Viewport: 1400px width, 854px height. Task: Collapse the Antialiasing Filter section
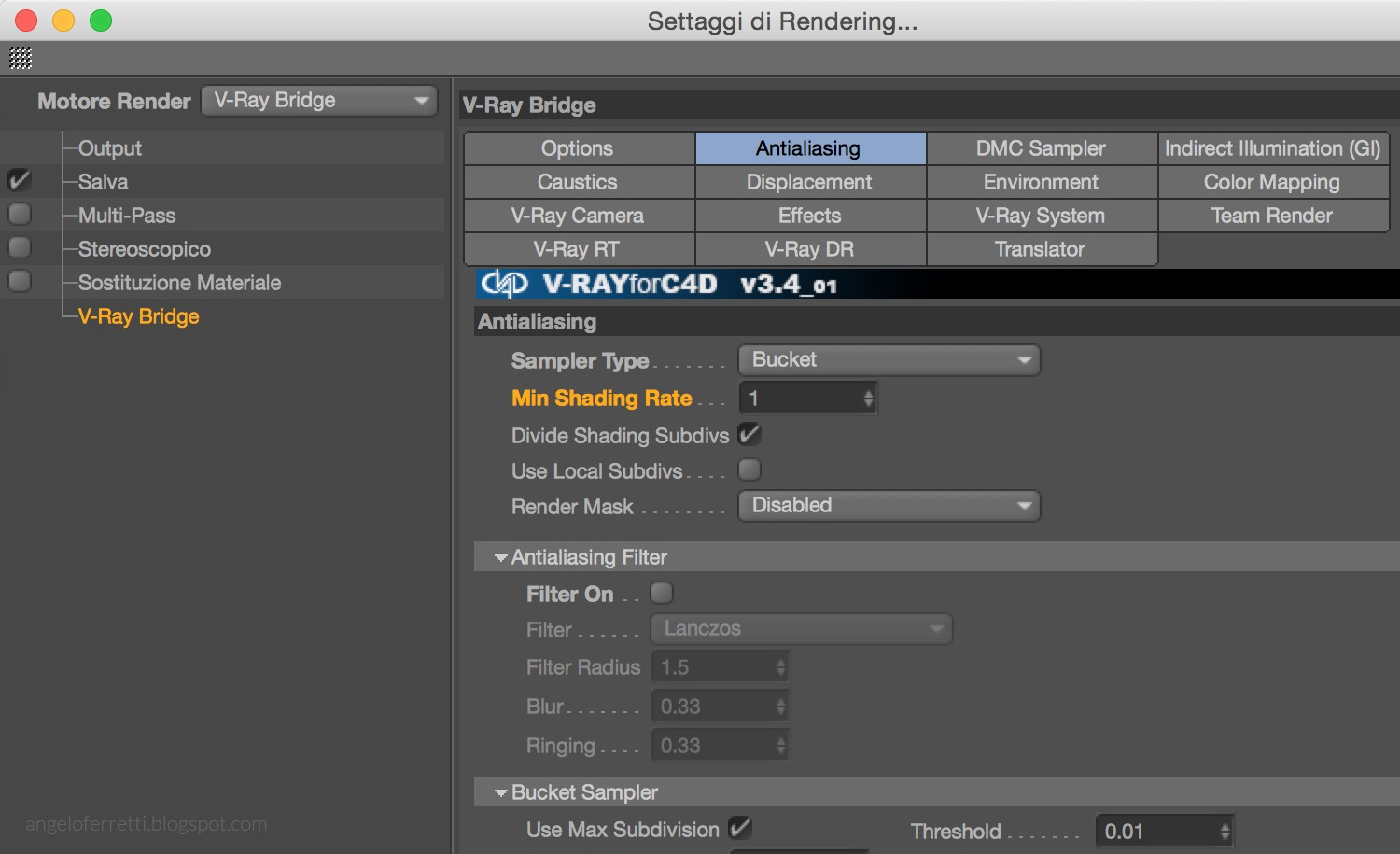pyautogui.click(x=501, y=557)
